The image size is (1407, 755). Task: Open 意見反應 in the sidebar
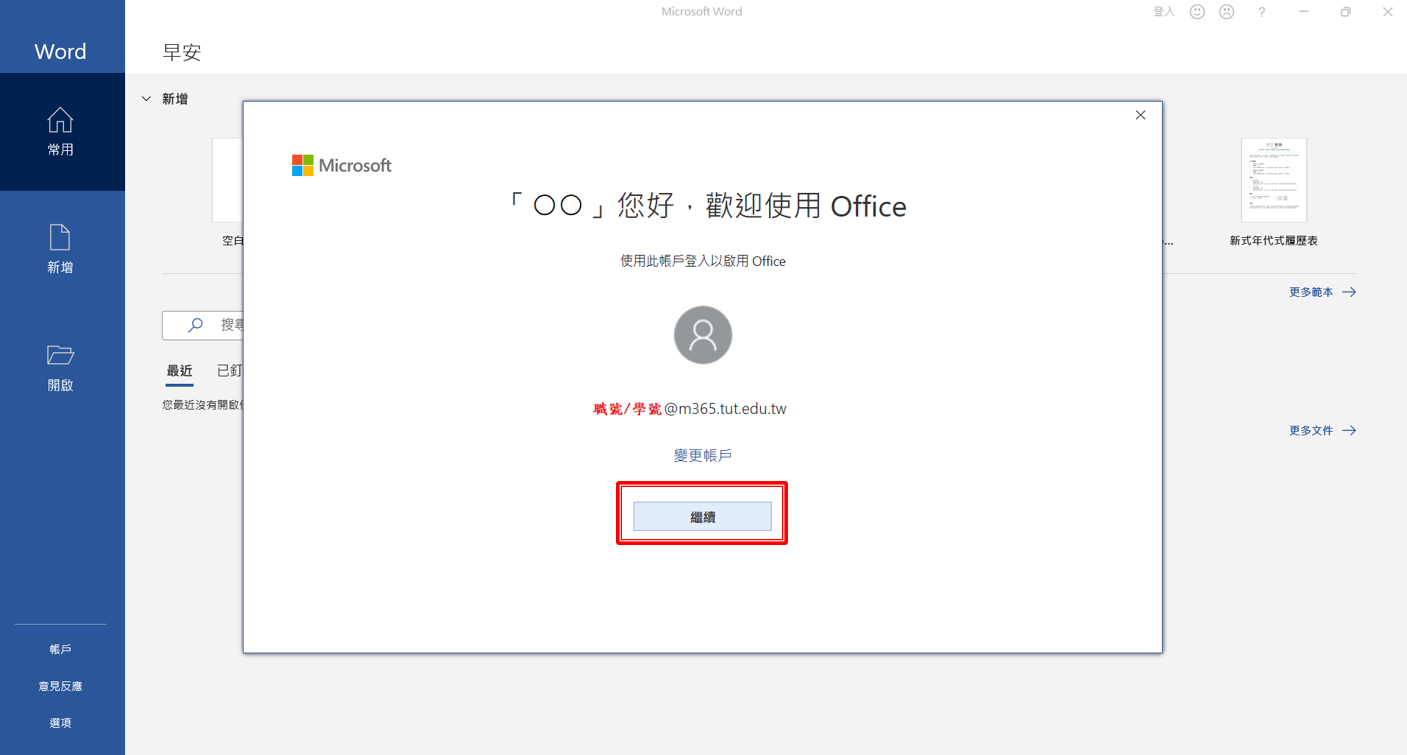61,687
